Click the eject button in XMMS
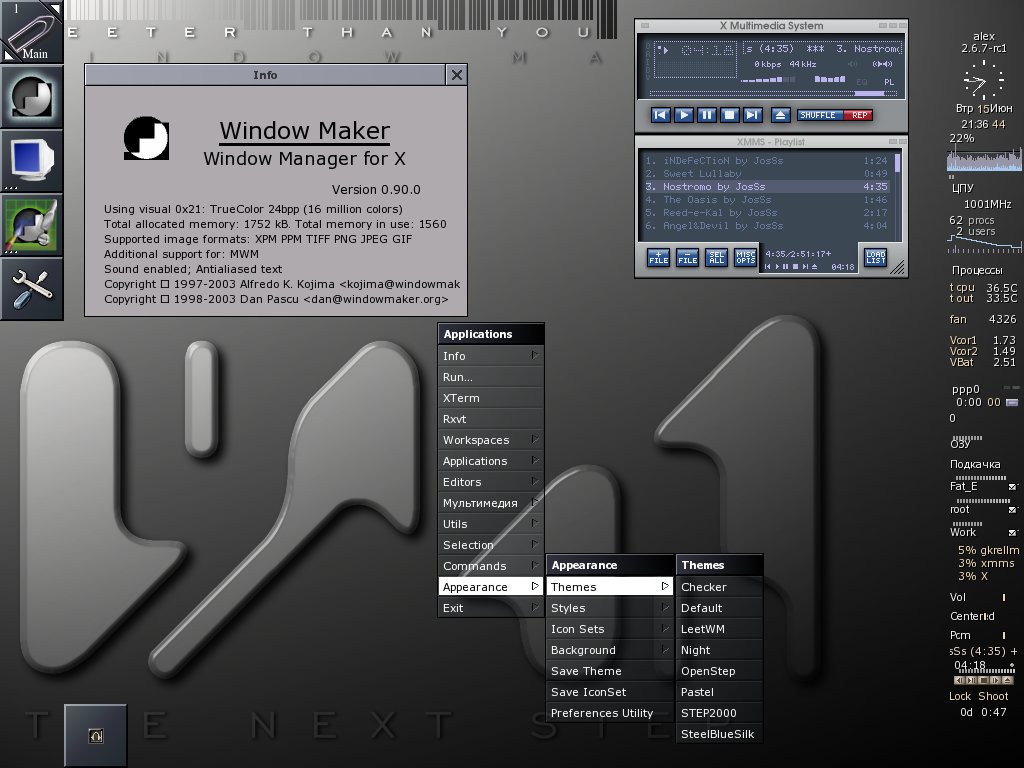 coord(780,115)
